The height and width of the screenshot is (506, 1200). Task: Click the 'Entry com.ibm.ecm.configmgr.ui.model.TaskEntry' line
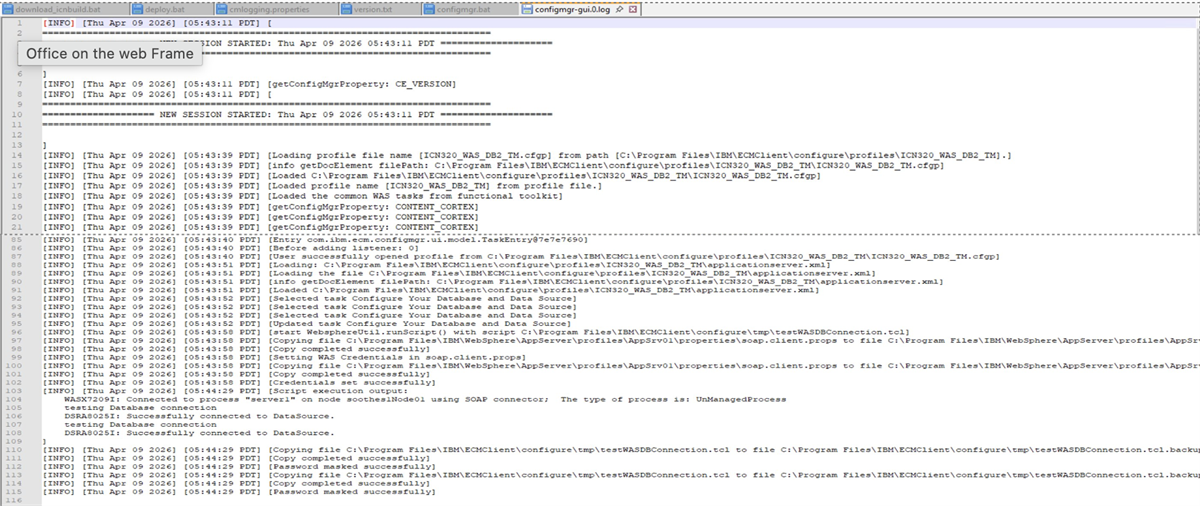pyautogui.click(x=316, y=240)
